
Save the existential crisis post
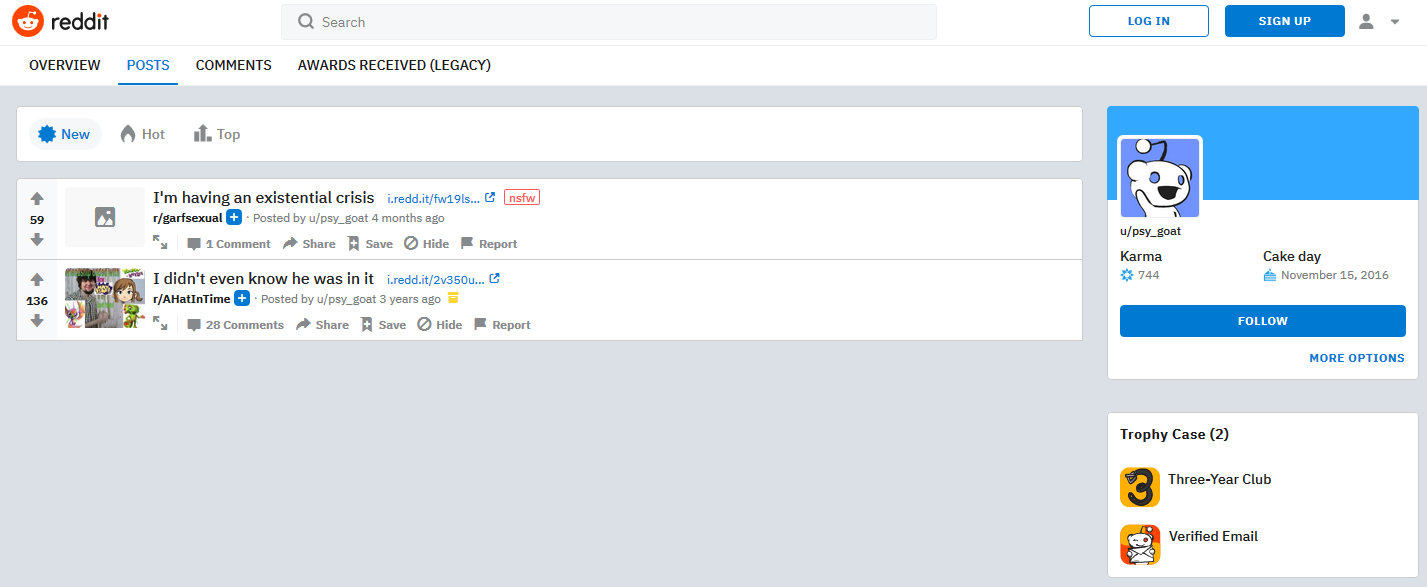pyautogui.click(x=370, y=244)
